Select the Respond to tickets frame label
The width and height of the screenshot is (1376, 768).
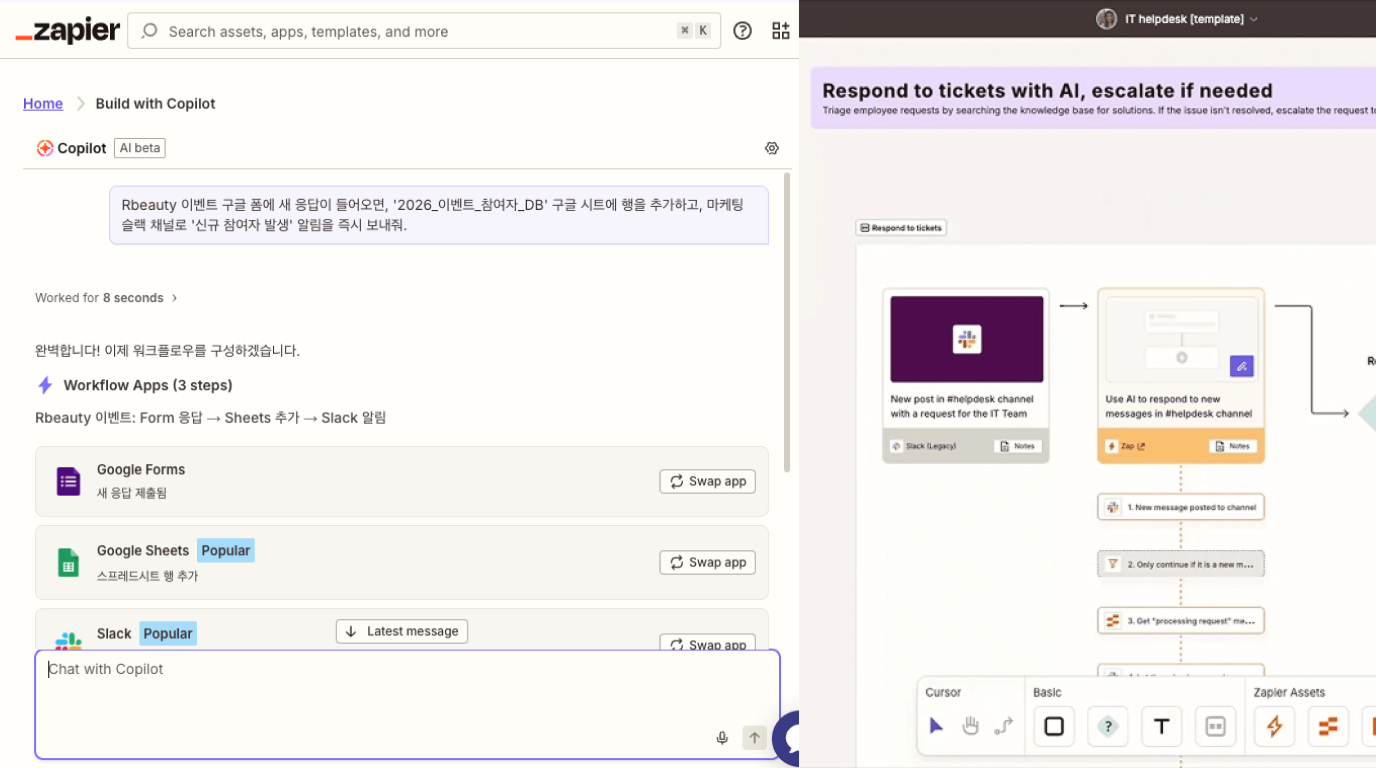tap(900, 228)
